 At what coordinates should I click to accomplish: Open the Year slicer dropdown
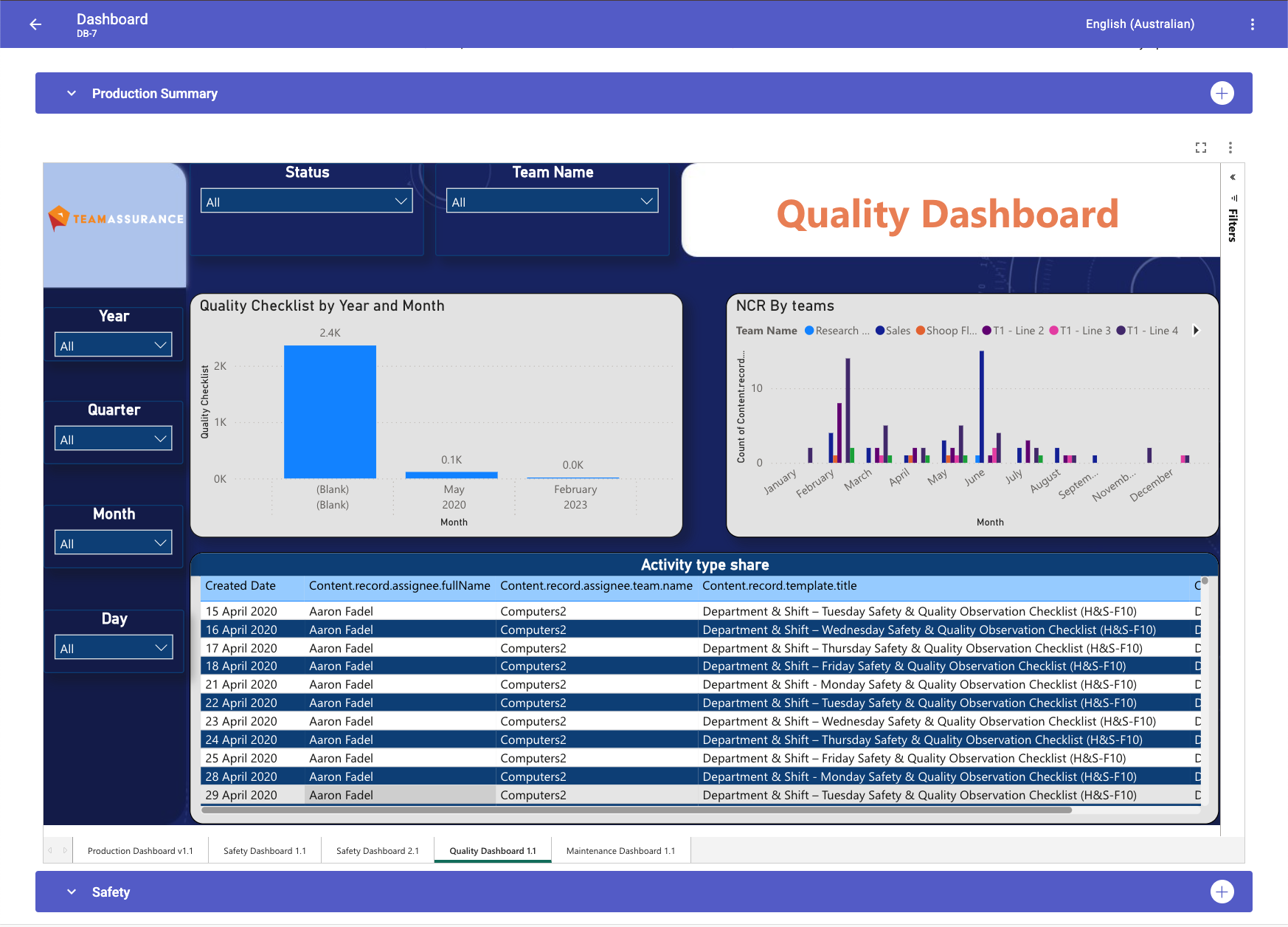pos(113,345)
